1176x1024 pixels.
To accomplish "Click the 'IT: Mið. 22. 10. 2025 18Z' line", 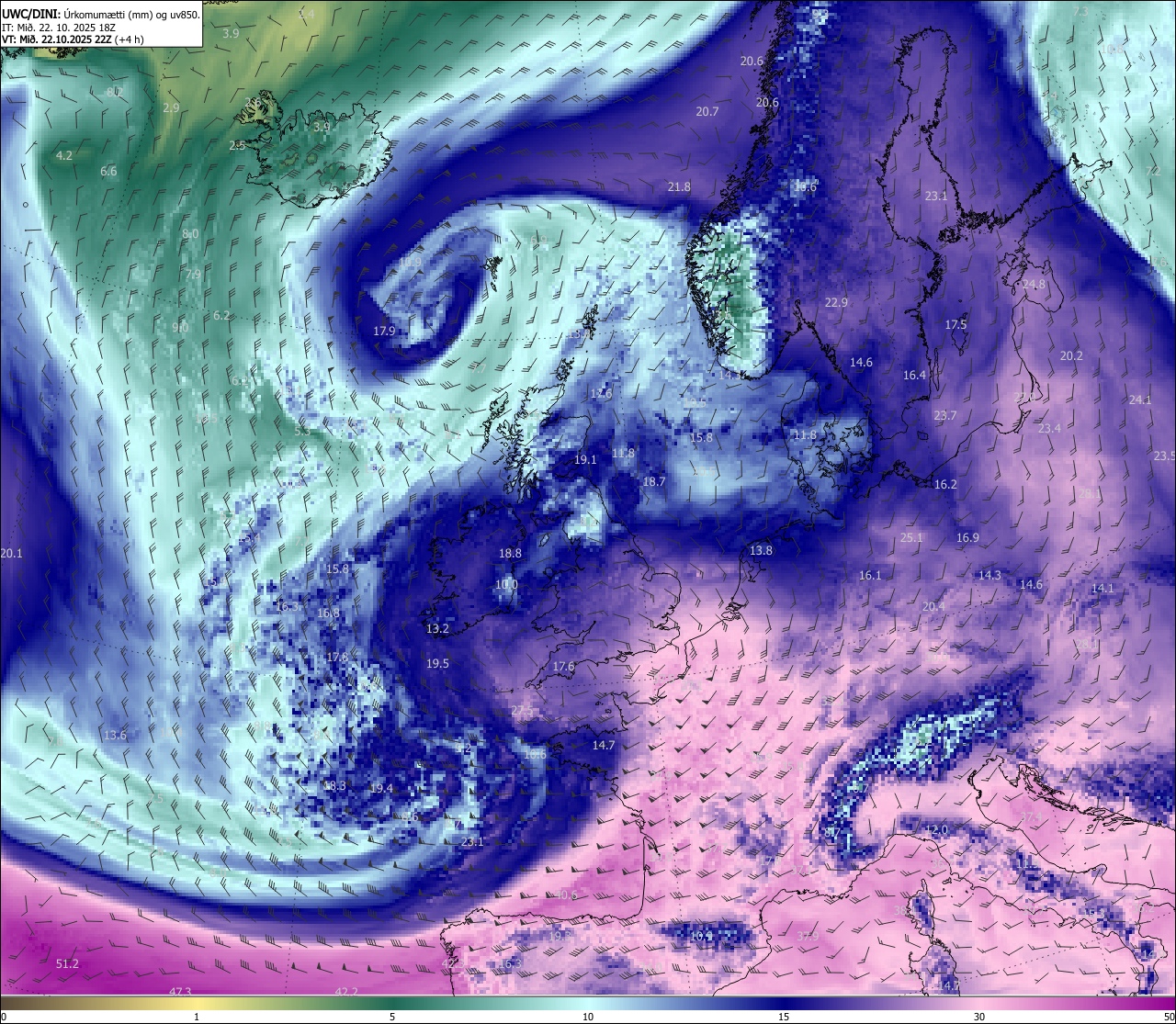I will coord(59,28).
